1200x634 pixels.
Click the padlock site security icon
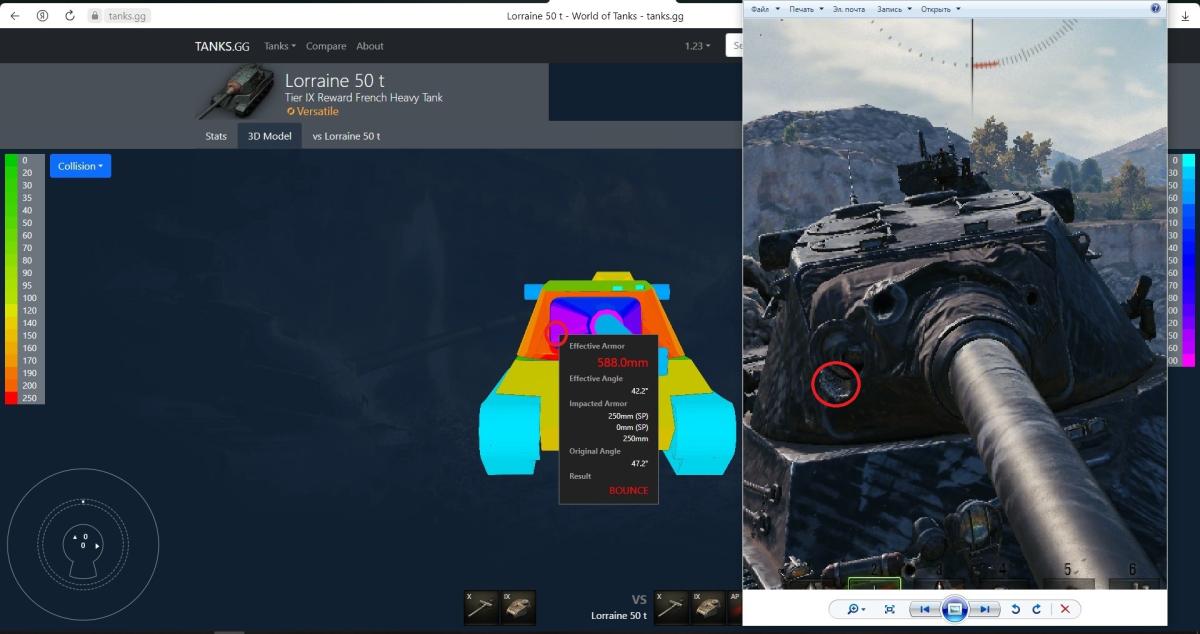(94, 16)
